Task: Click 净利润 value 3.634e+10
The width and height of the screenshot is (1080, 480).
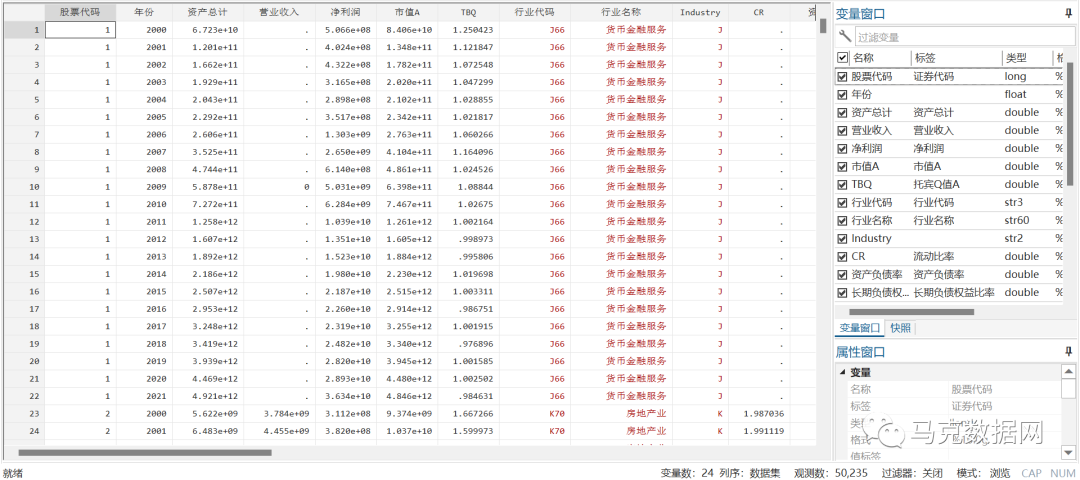Action: coord(345,396)
